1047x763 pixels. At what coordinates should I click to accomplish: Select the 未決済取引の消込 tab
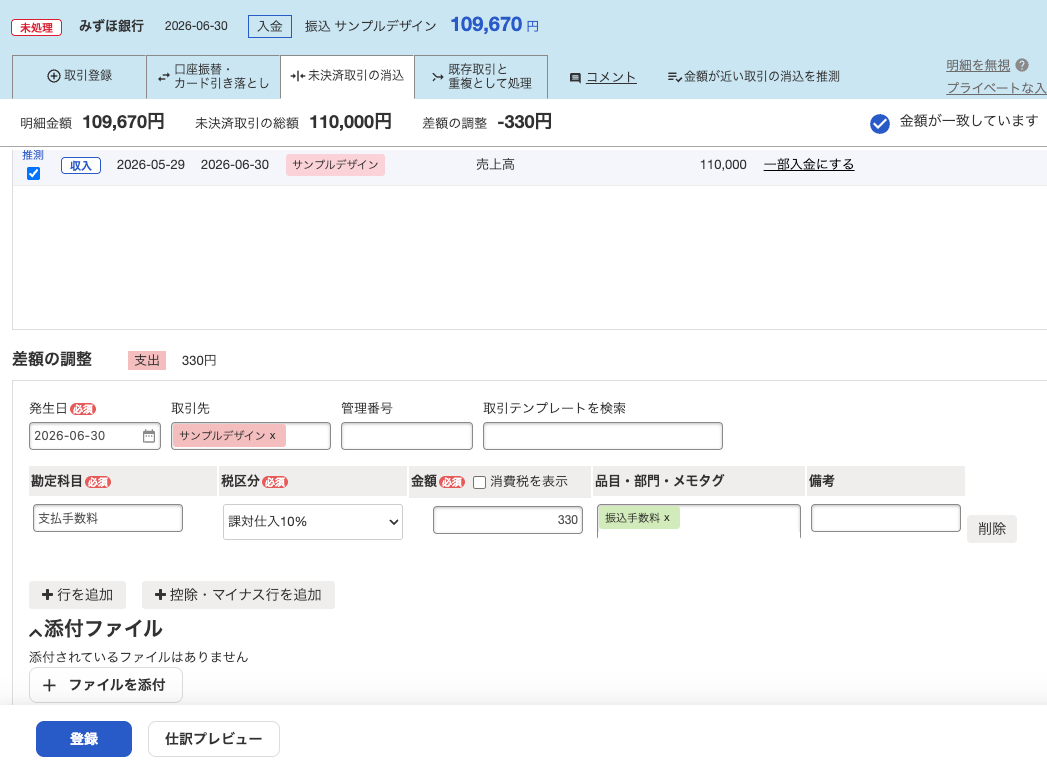click(347, 77)
